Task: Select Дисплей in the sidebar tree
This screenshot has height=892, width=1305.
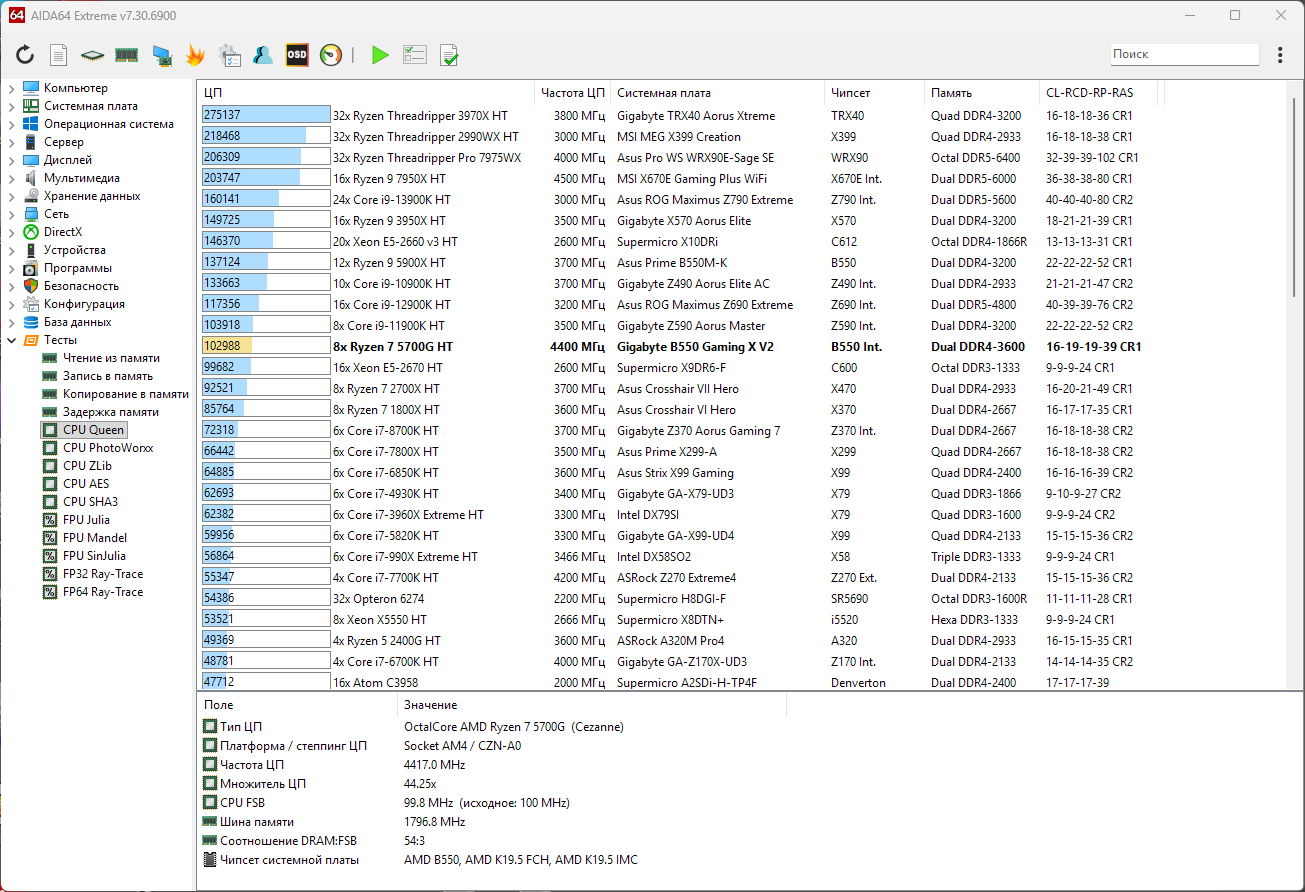Action: pyautogui.click(x=68, y=160)
